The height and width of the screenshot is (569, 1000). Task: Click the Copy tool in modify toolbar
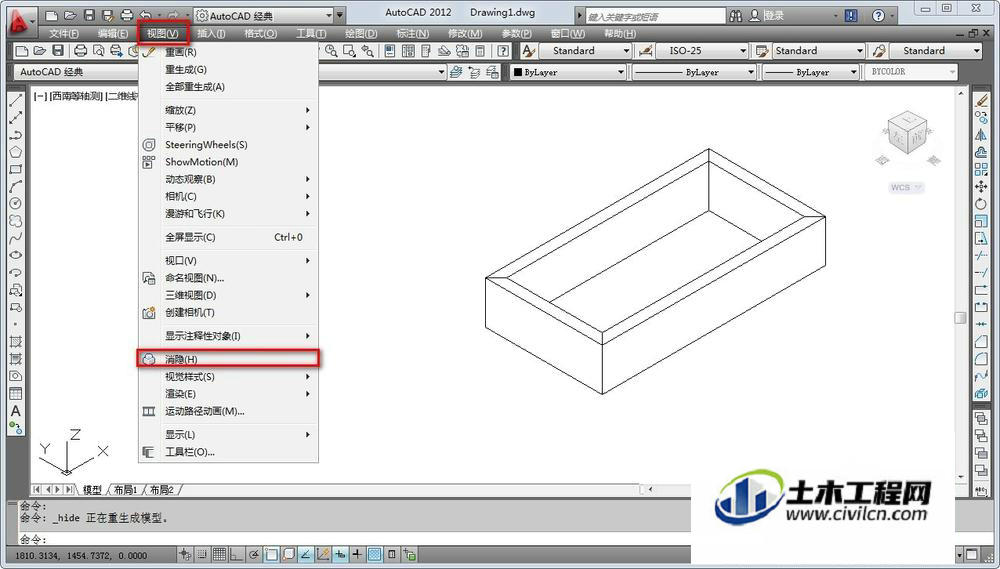click(x=982, y=117)
